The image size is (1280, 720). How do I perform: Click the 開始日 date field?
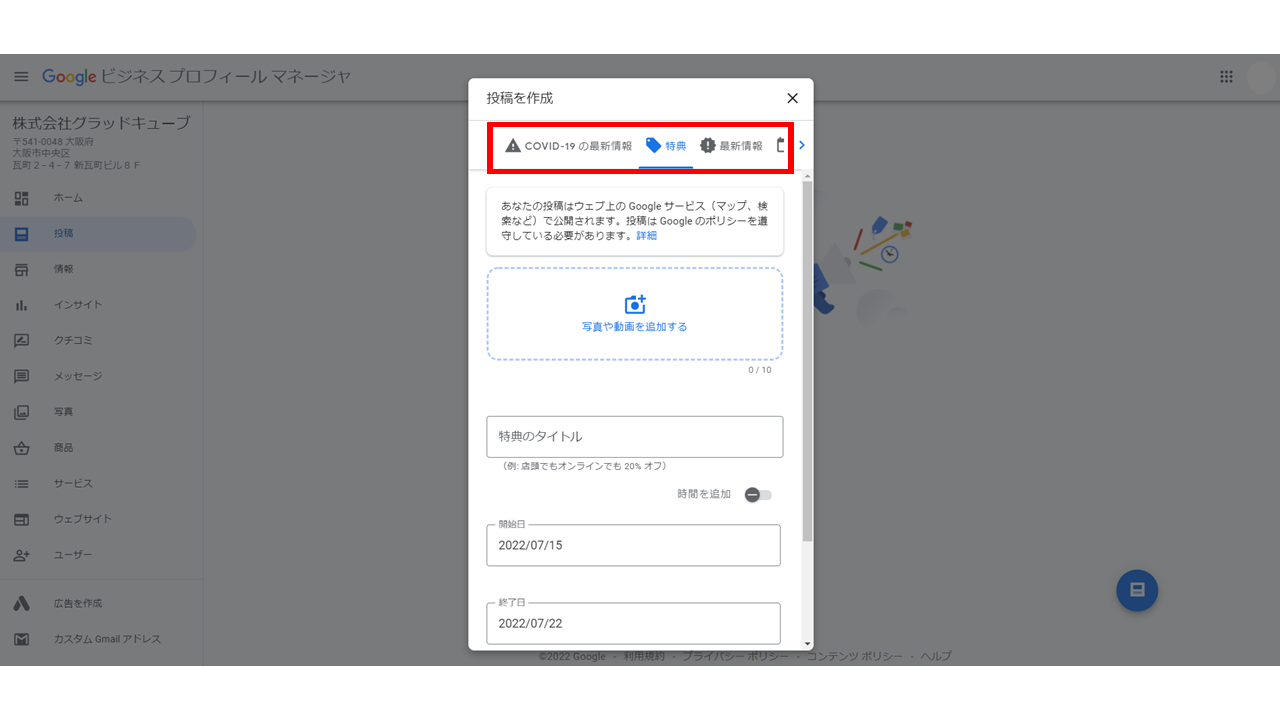pyautogui.click(x=634, y=545)
